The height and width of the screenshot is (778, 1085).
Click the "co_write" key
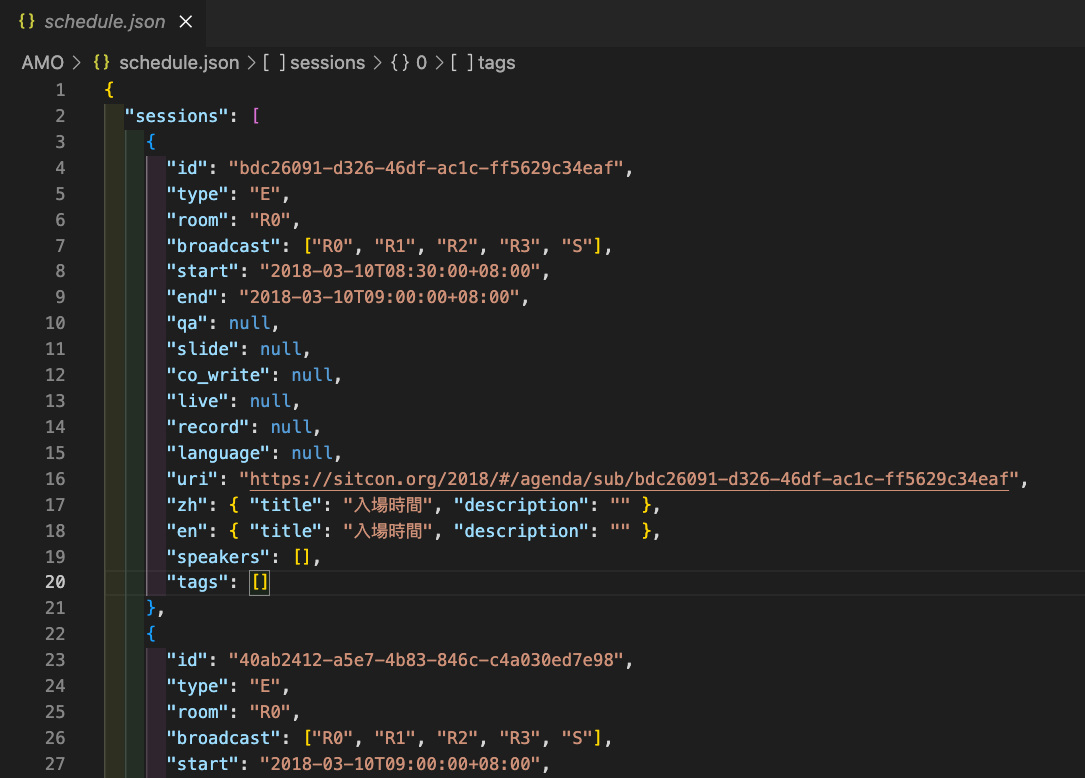[x=218, y=375]
